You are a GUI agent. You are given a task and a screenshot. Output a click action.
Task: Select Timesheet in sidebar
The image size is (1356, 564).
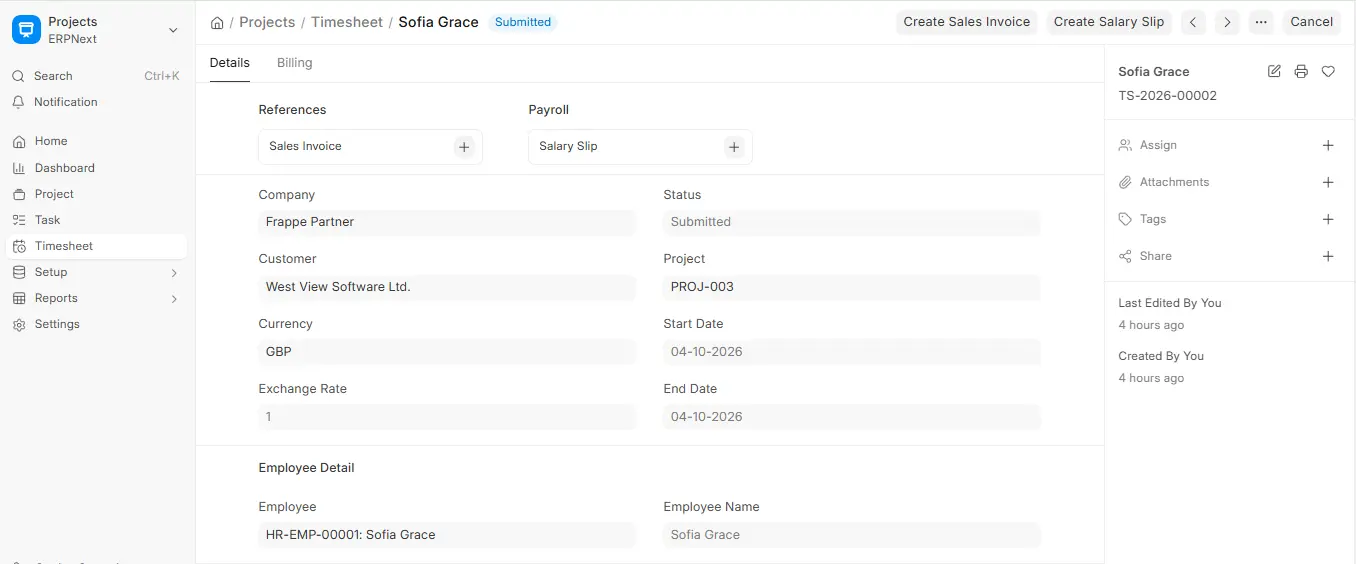(97, 246)
